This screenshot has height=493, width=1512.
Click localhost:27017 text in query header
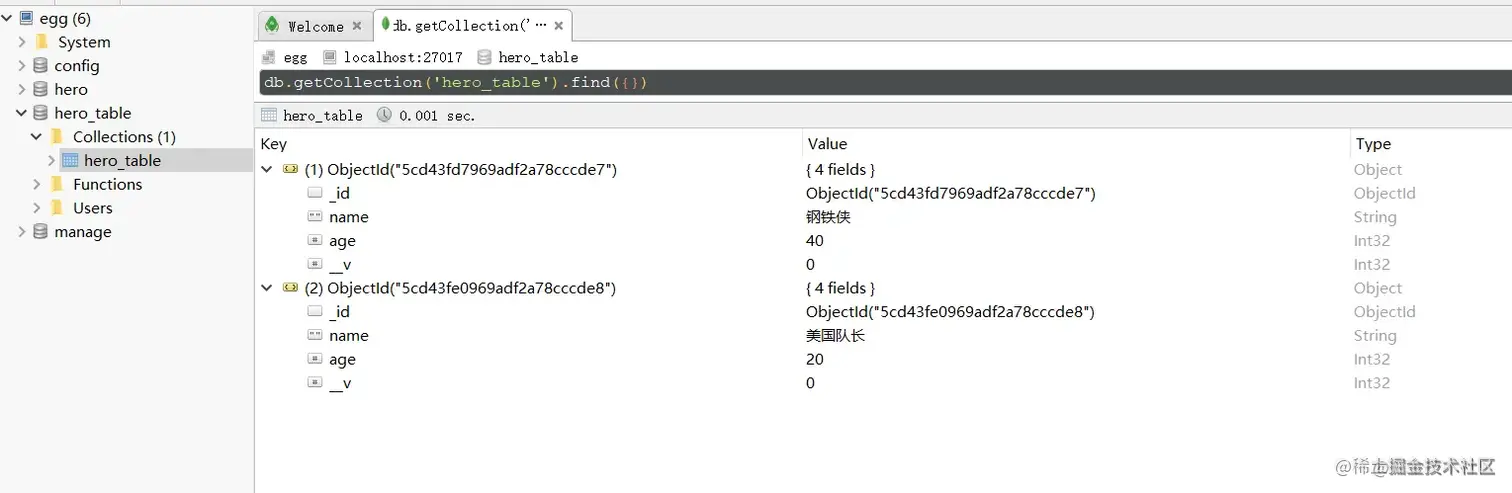403,57
